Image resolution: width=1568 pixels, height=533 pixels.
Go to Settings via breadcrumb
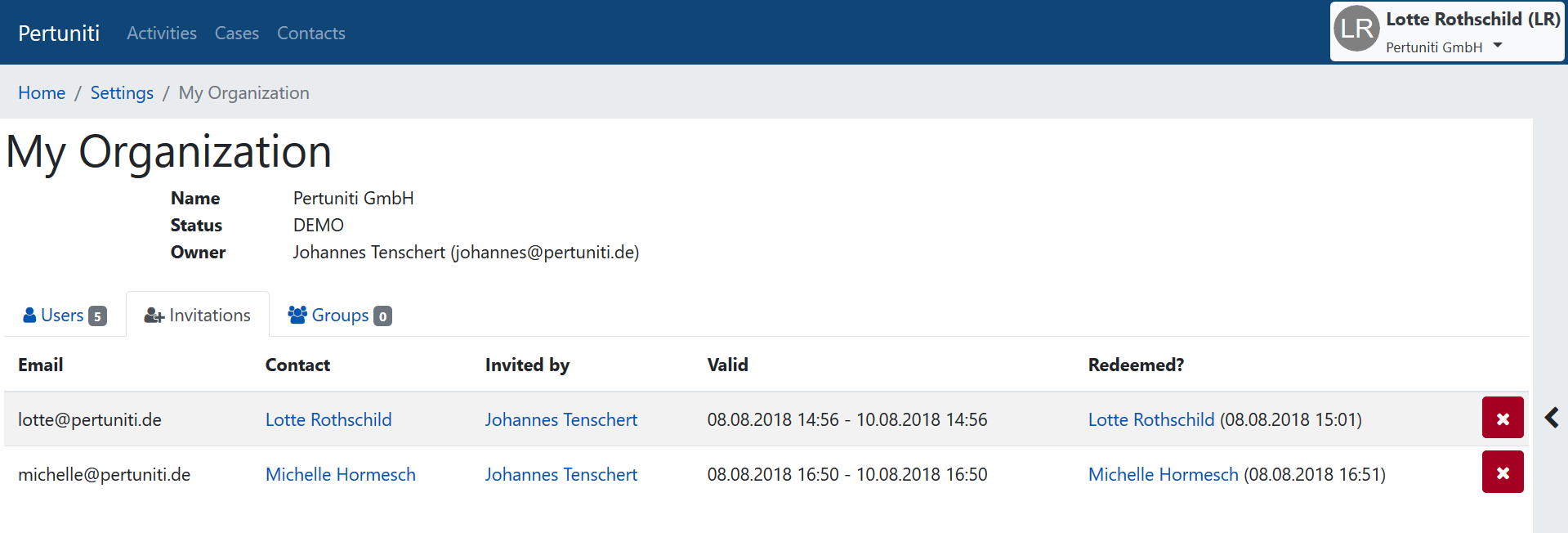122,92
